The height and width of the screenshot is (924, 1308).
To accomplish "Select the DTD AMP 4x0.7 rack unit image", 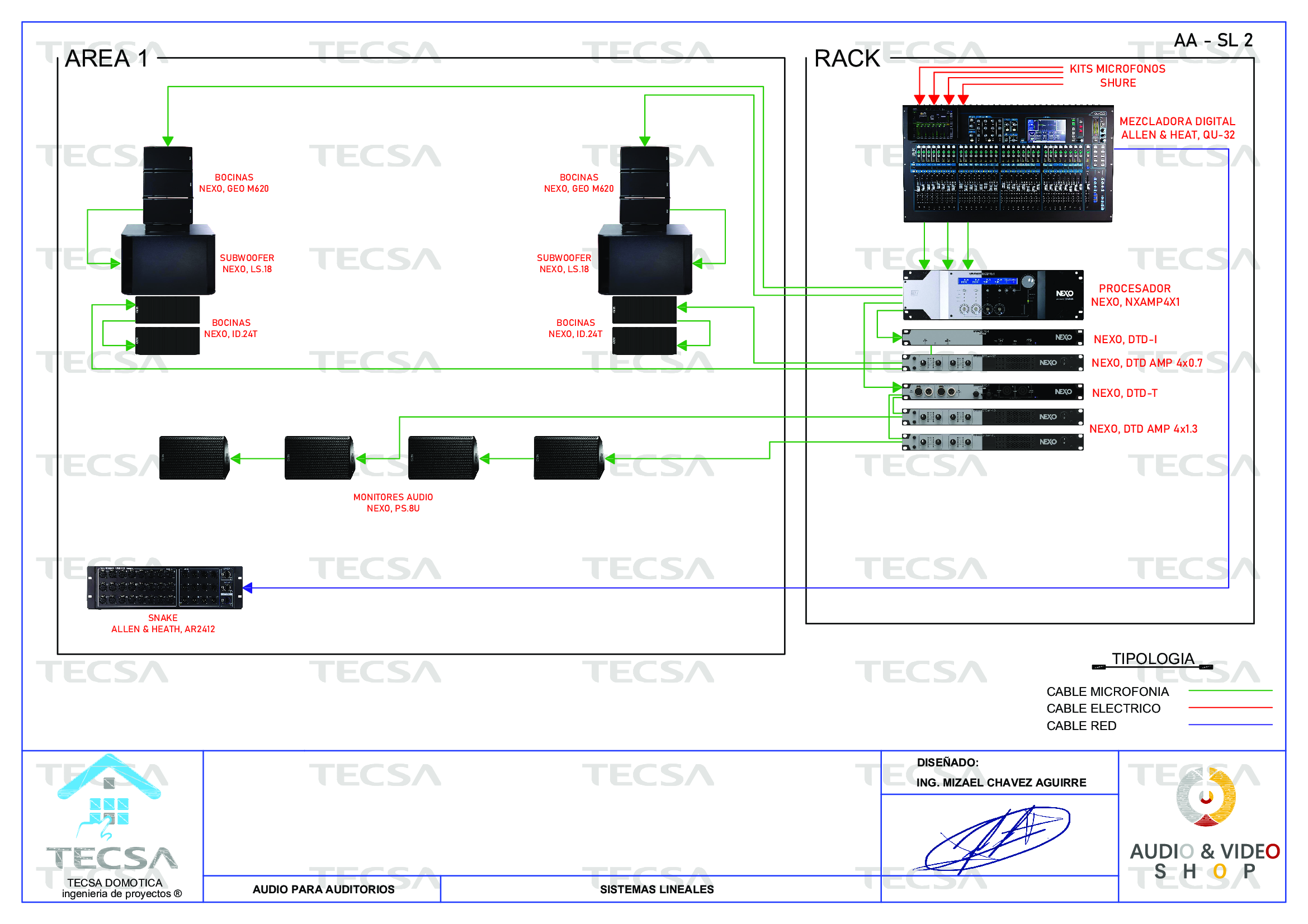I will pos(993,363).
